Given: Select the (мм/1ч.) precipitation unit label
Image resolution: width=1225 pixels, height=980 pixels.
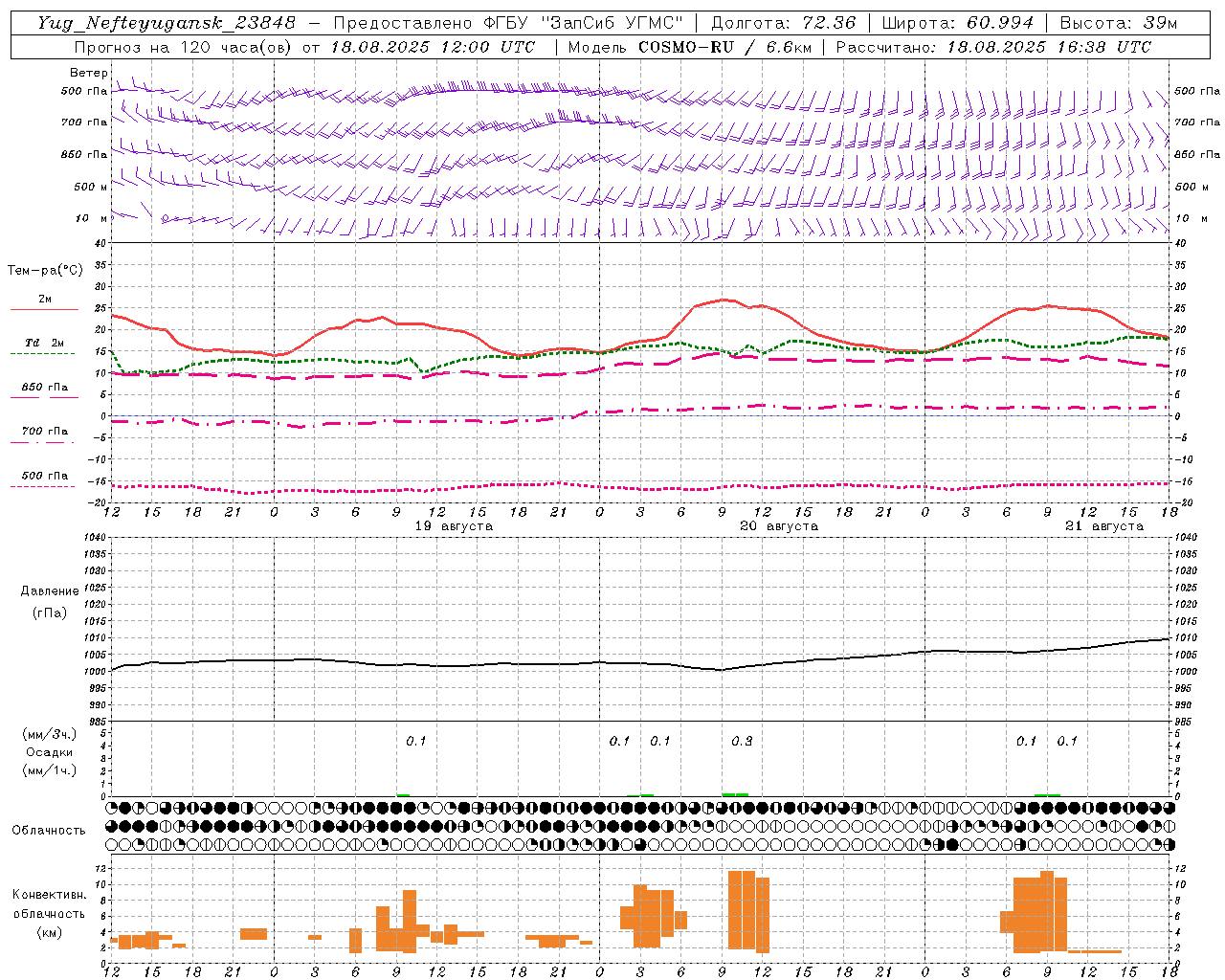Looking at the screenshot, I should 49,770.
